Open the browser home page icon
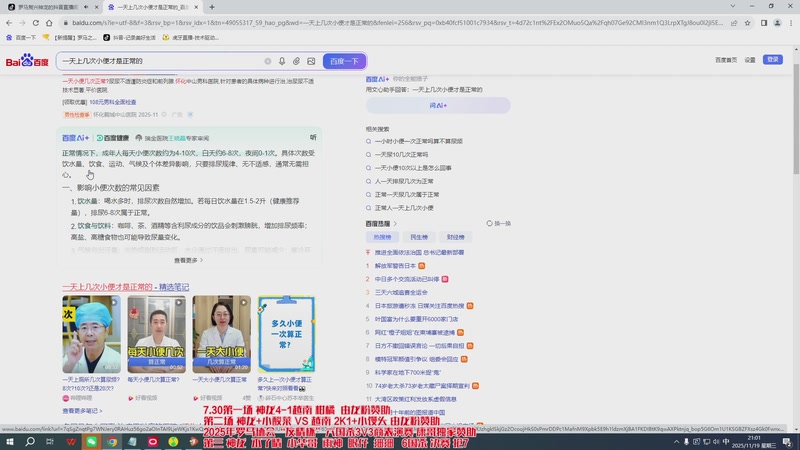The height and width of the screenshot is (450, 800). (49, 23)
